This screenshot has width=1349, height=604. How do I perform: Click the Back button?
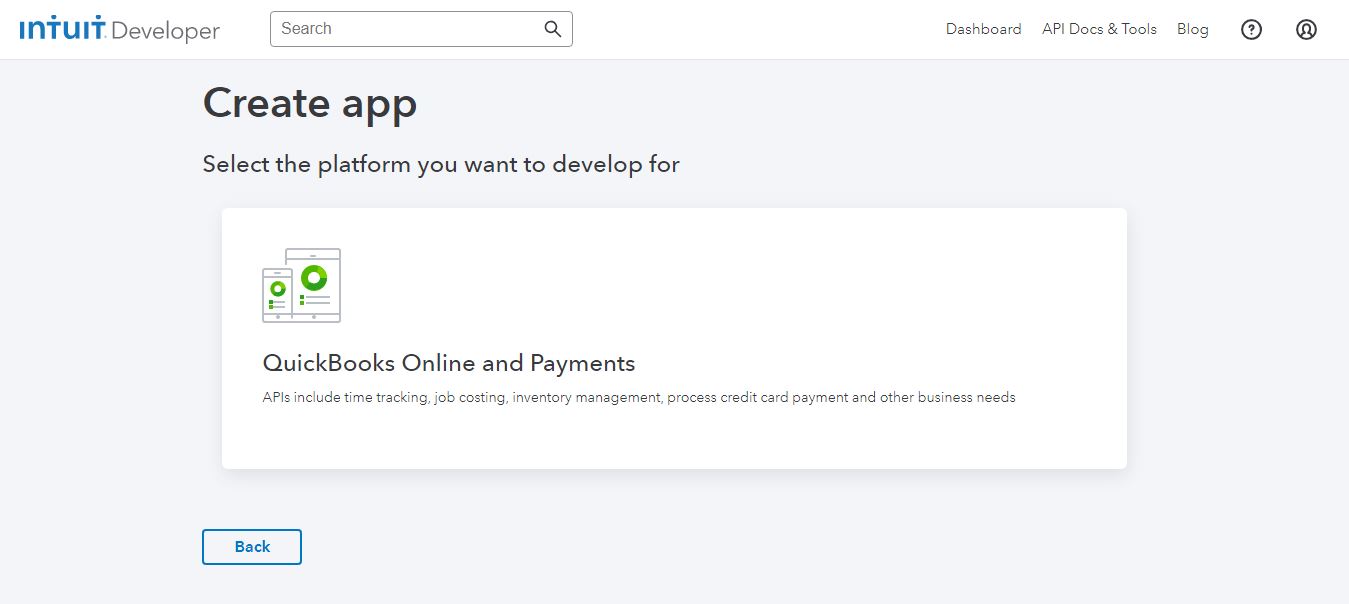point(252,547)
